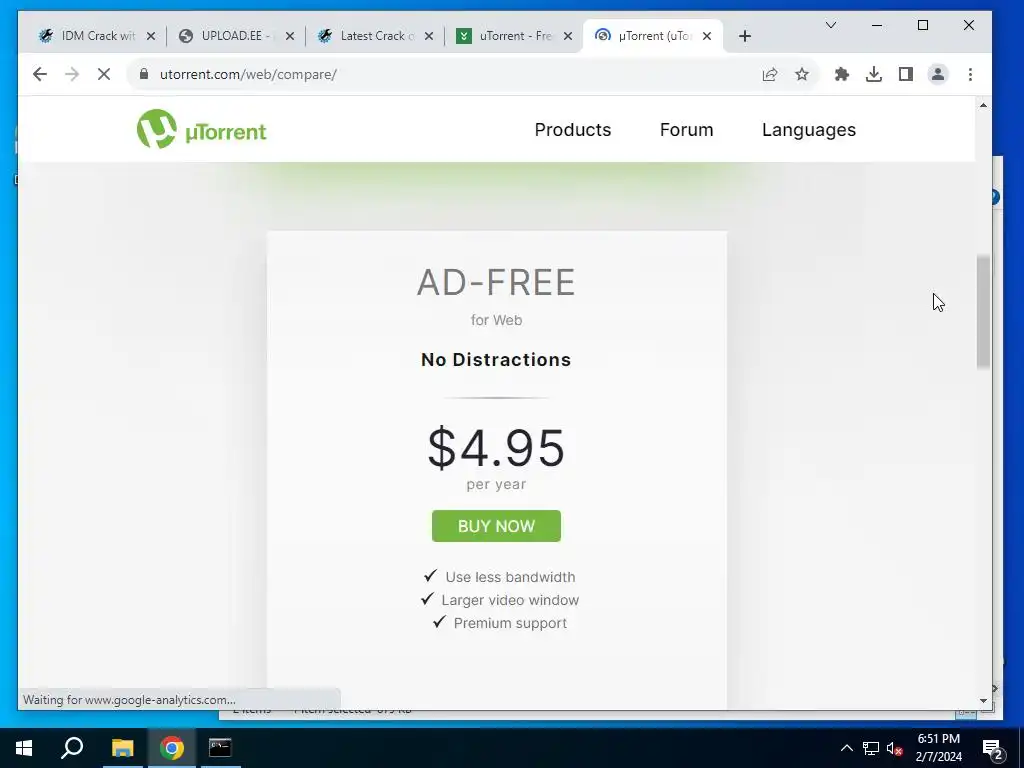This screenshot has width=1024, height=768.
Task: Click the scrollbar up arrow
Action: 984,105
